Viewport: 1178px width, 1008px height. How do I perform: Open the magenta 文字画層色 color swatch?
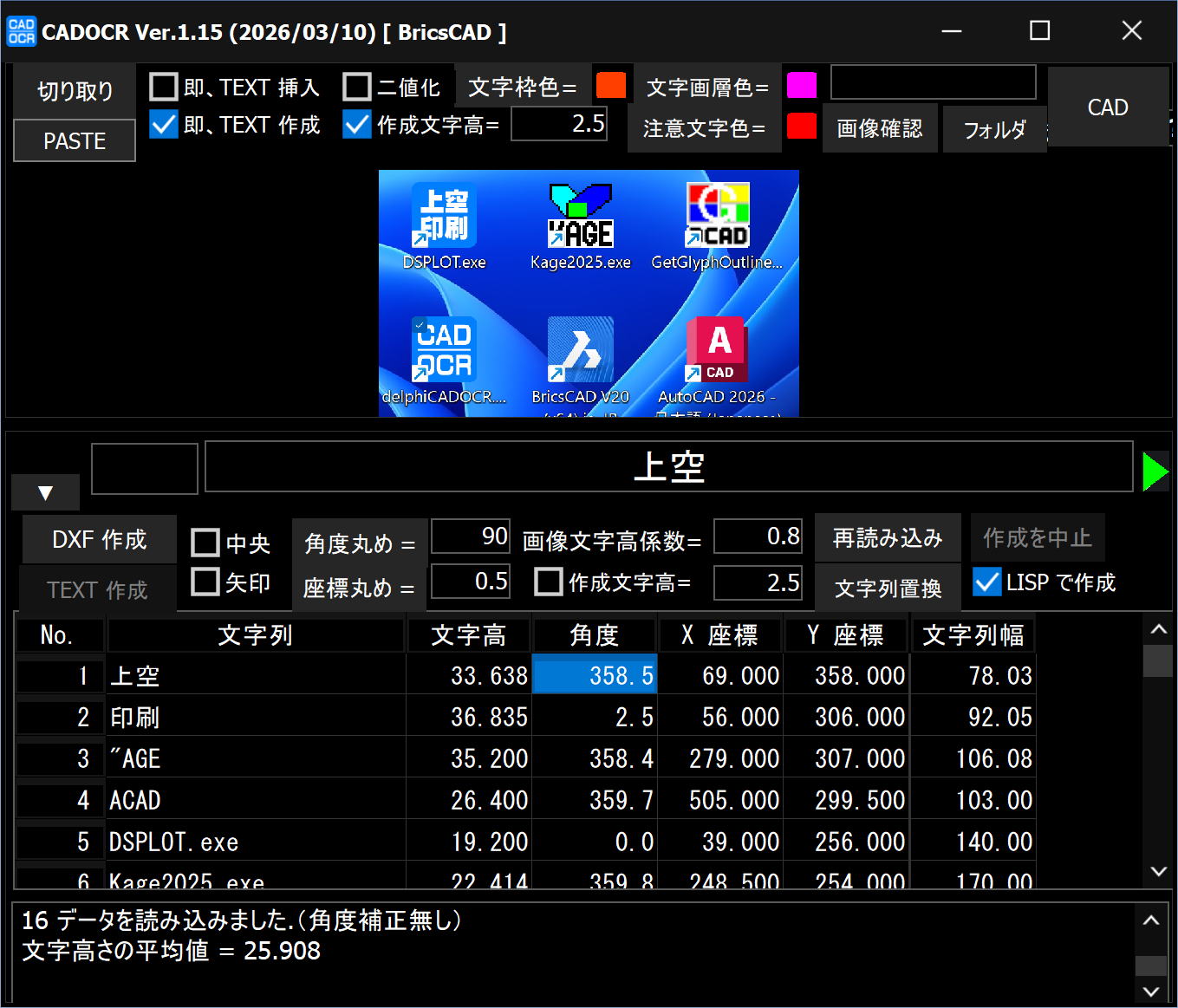pyautogui.click(x=801, y=86)
